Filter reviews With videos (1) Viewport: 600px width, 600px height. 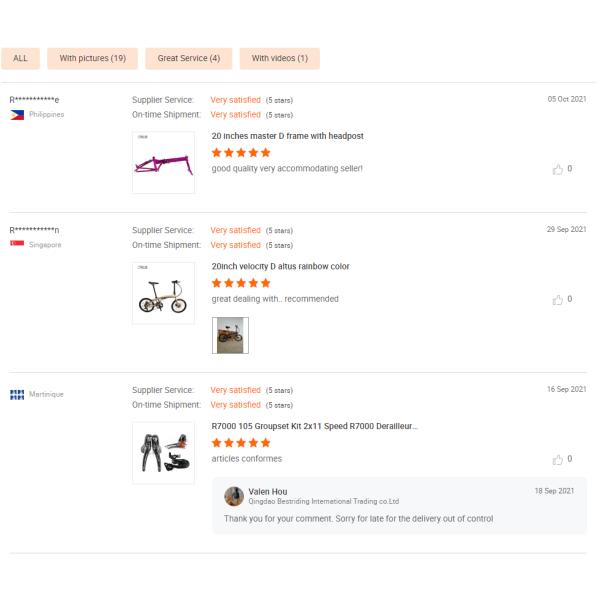(279, 58)
